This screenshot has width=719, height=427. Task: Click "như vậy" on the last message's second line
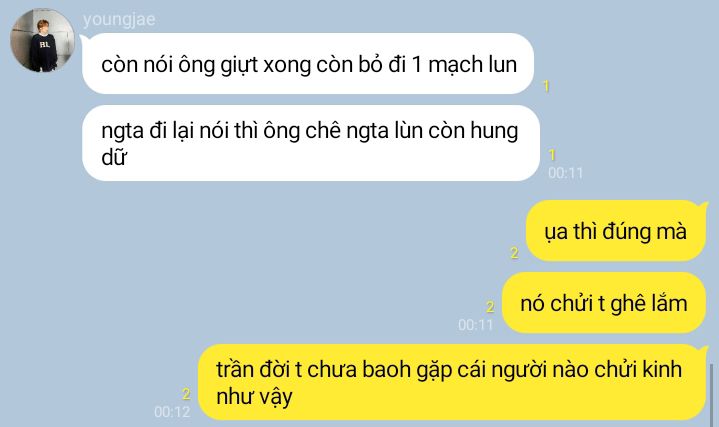254,397
